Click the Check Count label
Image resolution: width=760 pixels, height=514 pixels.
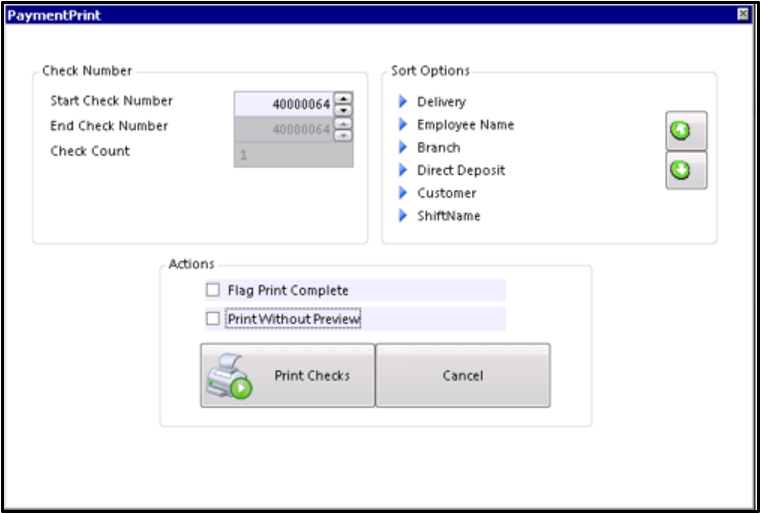(x=90, y=151)
